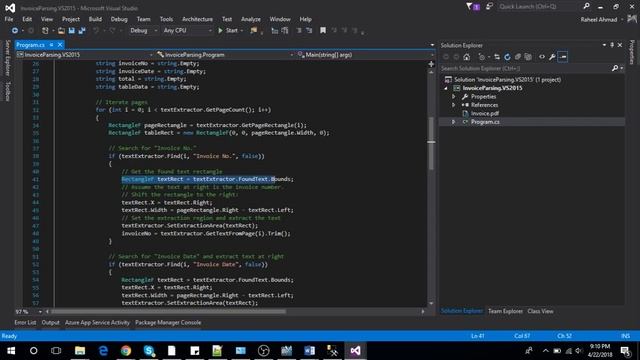This screenshot has width=640, height=360.
Task: Click the feedback icon in title bar
Action: (x=489, y=7)
